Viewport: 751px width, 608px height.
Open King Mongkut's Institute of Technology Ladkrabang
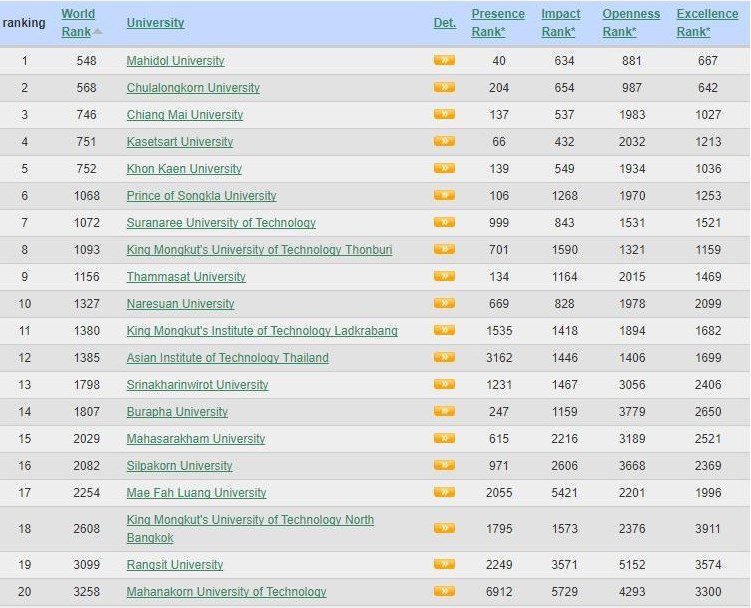[x=262, y=331]
